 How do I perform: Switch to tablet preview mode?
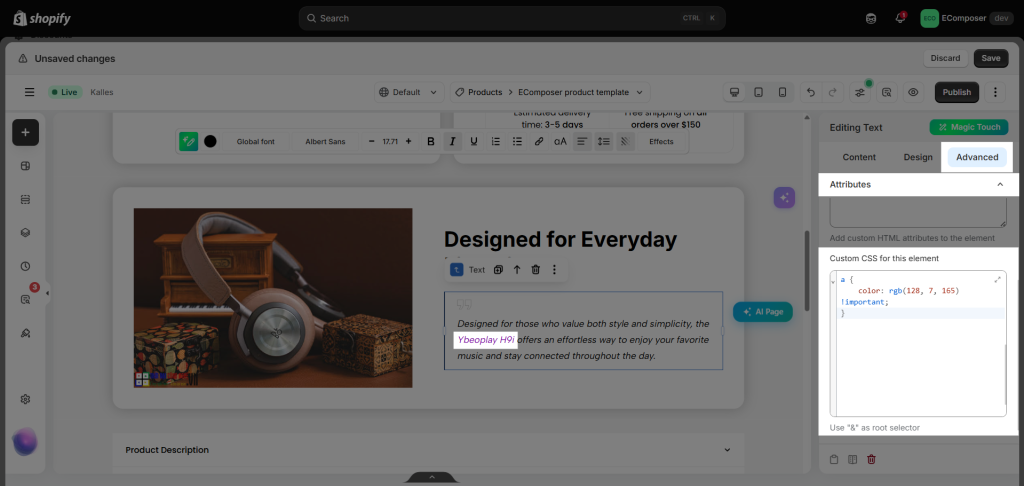tap(758, 92)
